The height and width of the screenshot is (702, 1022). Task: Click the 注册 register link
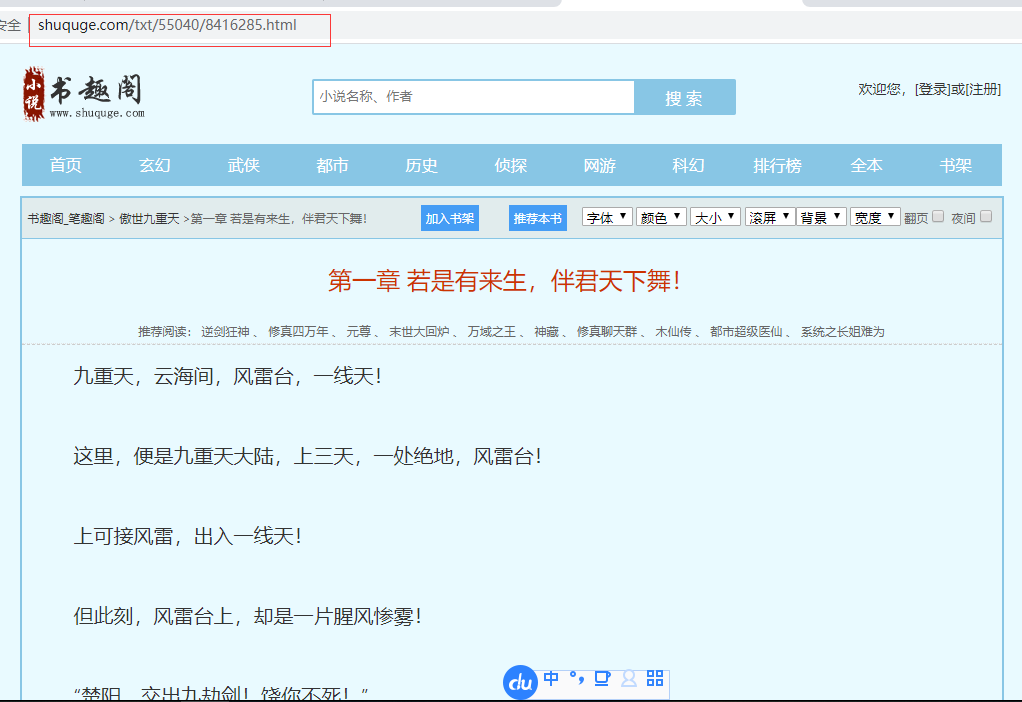[983, 89]
